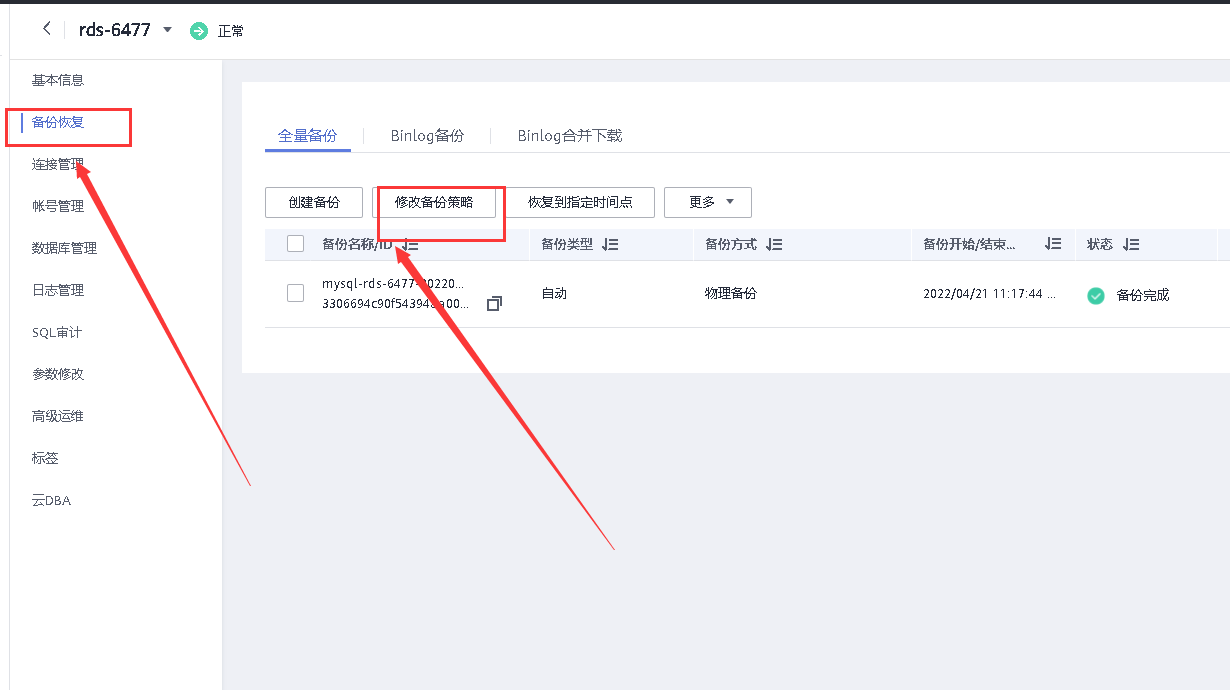Click the 物理备份 backup method cell
The image size is (1230, 690).
click(731, 294)
